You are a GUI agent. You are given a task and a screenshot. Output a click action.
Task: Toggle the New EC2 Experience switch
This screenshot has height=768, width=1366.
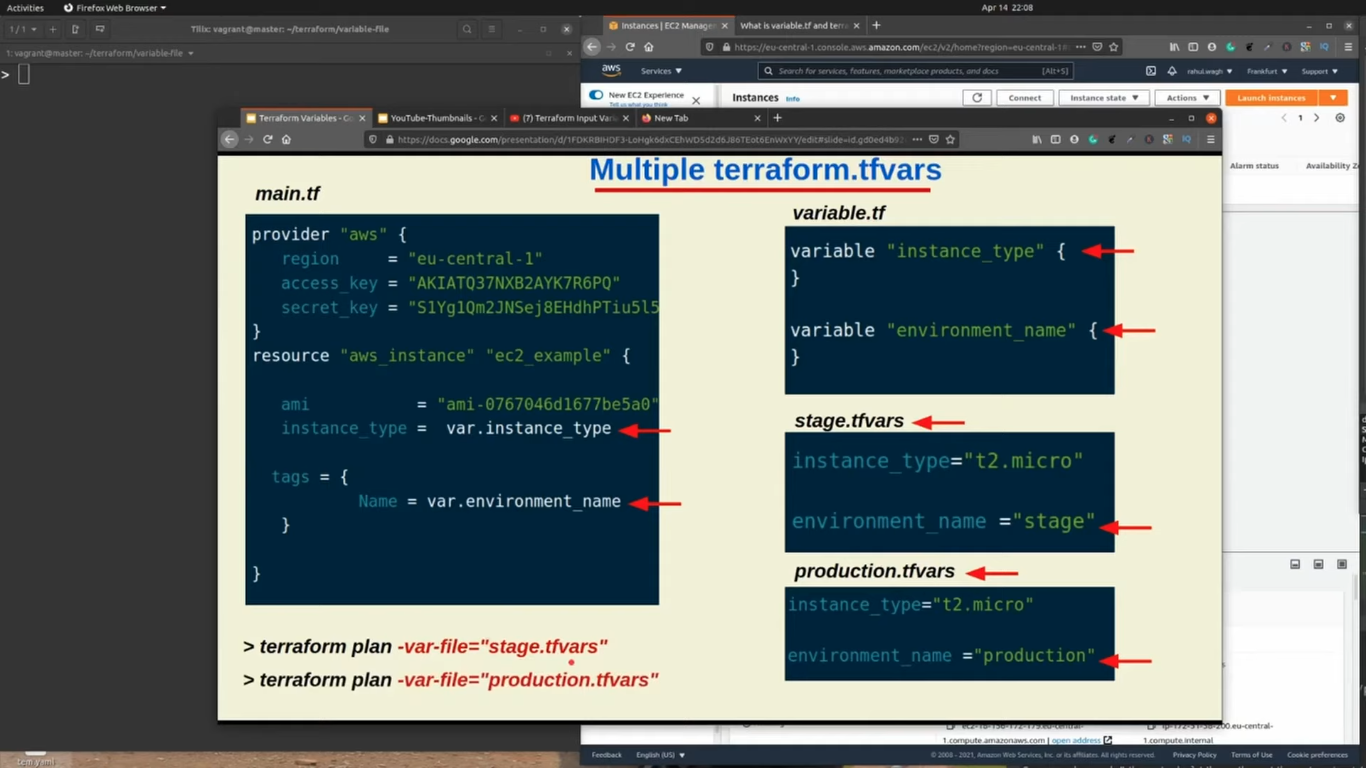597,95
